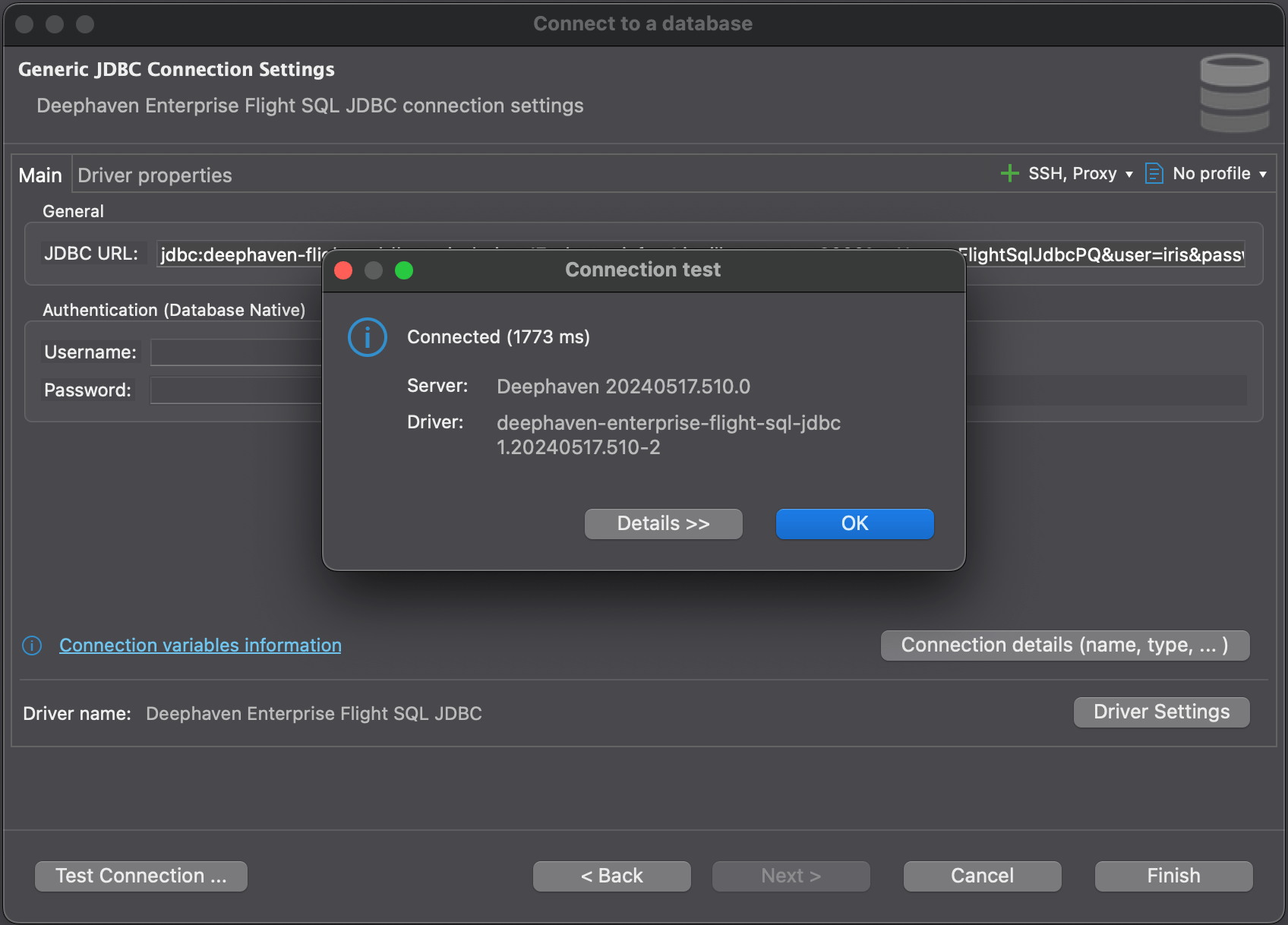
Task: Click the green plus icon beside SSH, Proxy
Action: [1009, 174]
